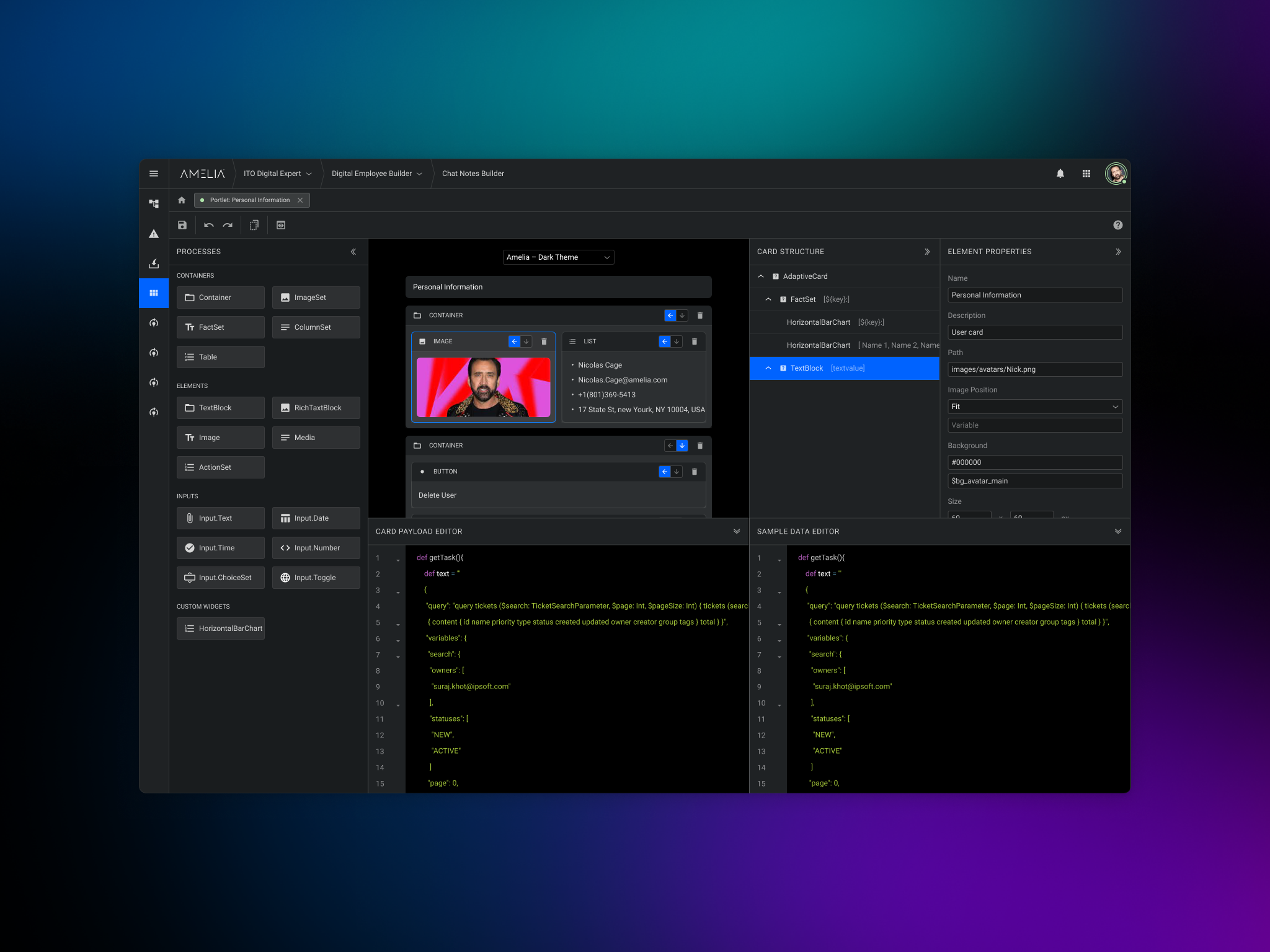The image size is (1270, 952).
Task: Open the Image Position Fit dropdown
Action: tap(1034, 407)
